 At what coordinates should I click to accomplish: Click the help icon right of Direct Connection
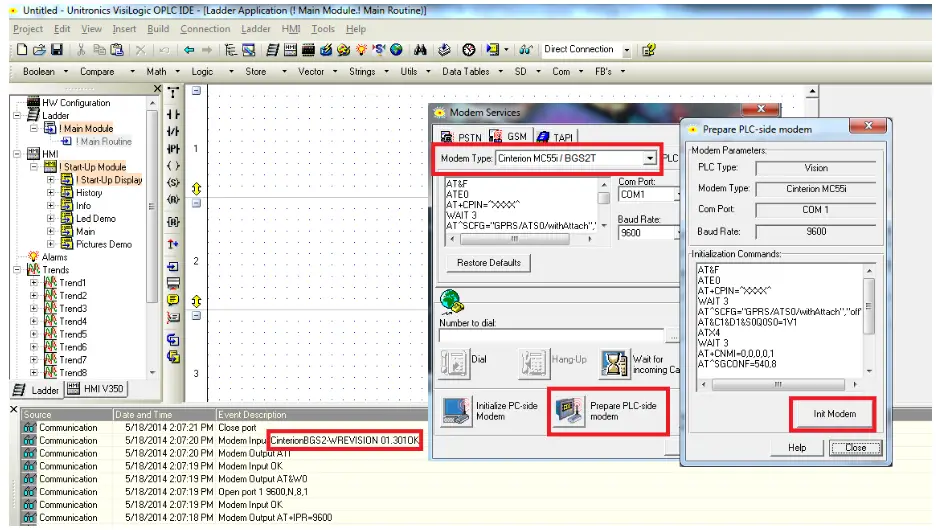coord(649,50)
